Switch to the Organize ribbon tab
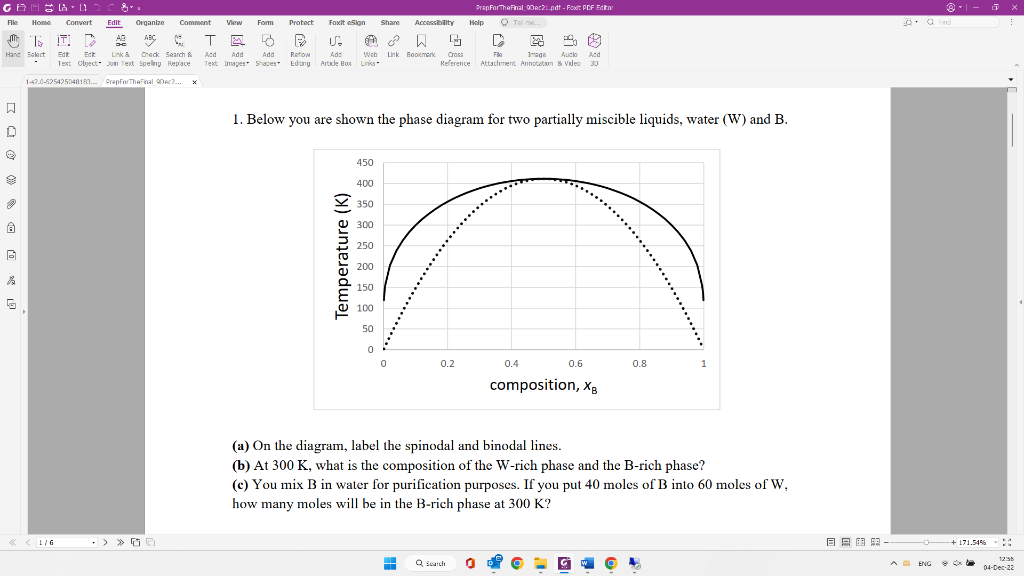This screenshot has height=576, width=1024. pyautogui.click(x=150, y=22)
